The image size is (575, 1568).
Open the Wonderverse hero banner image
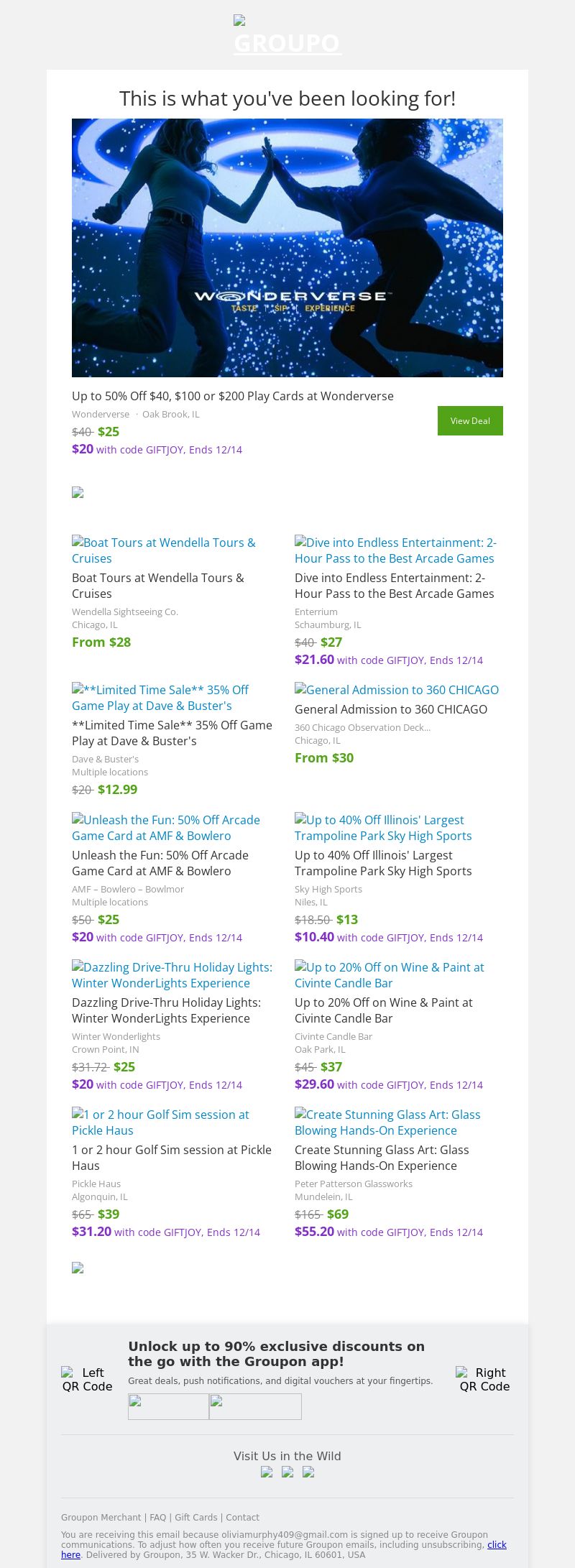tap(287, 248)
